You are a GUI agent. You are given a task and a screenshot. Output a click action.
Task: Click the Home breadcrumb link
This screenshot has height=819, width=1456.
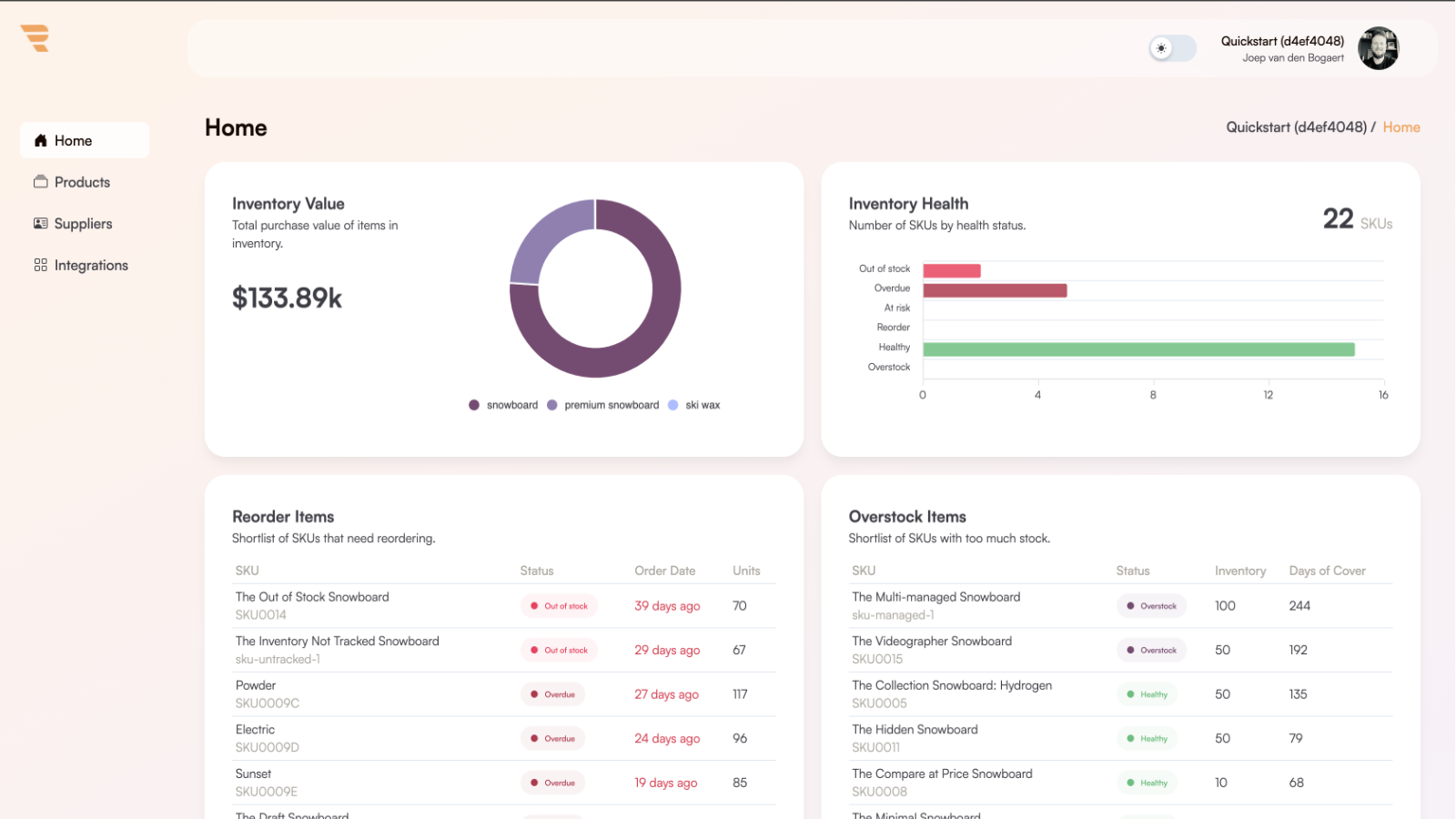coord(1400,126)
